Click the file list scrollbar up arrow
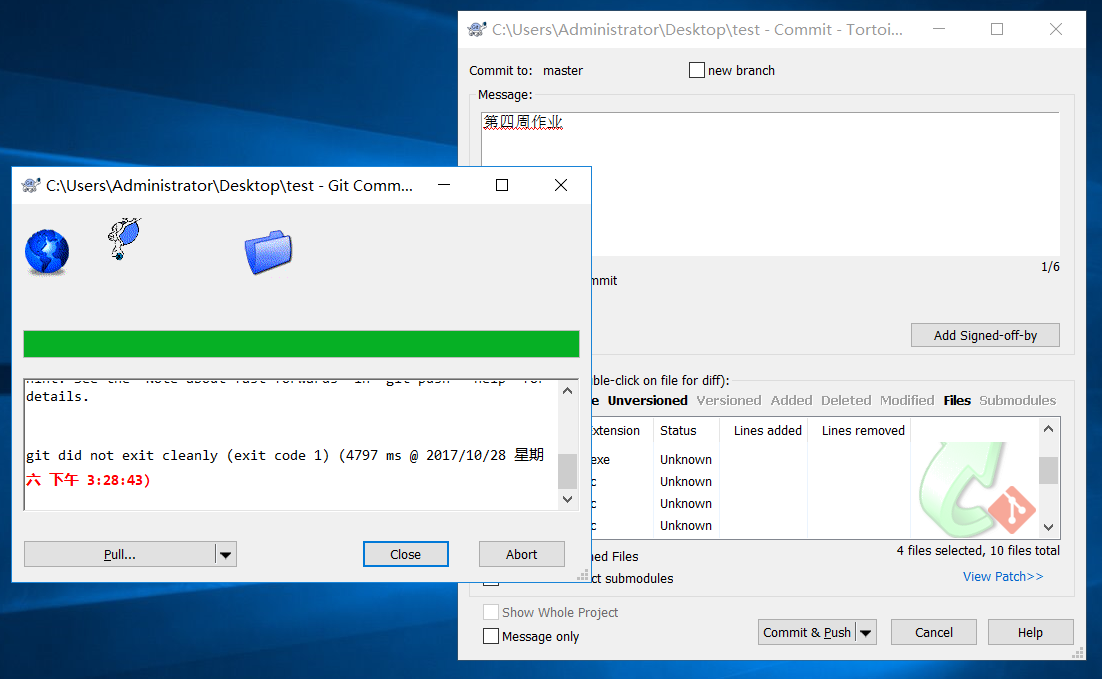Screen dimensions: 1102x679 [1049, 429]
